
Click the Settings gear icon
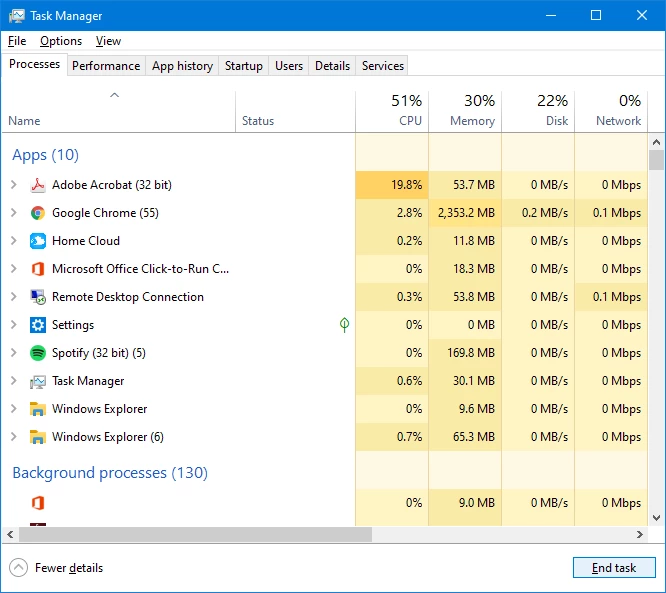pyautogui.click(x=38, y=325)
